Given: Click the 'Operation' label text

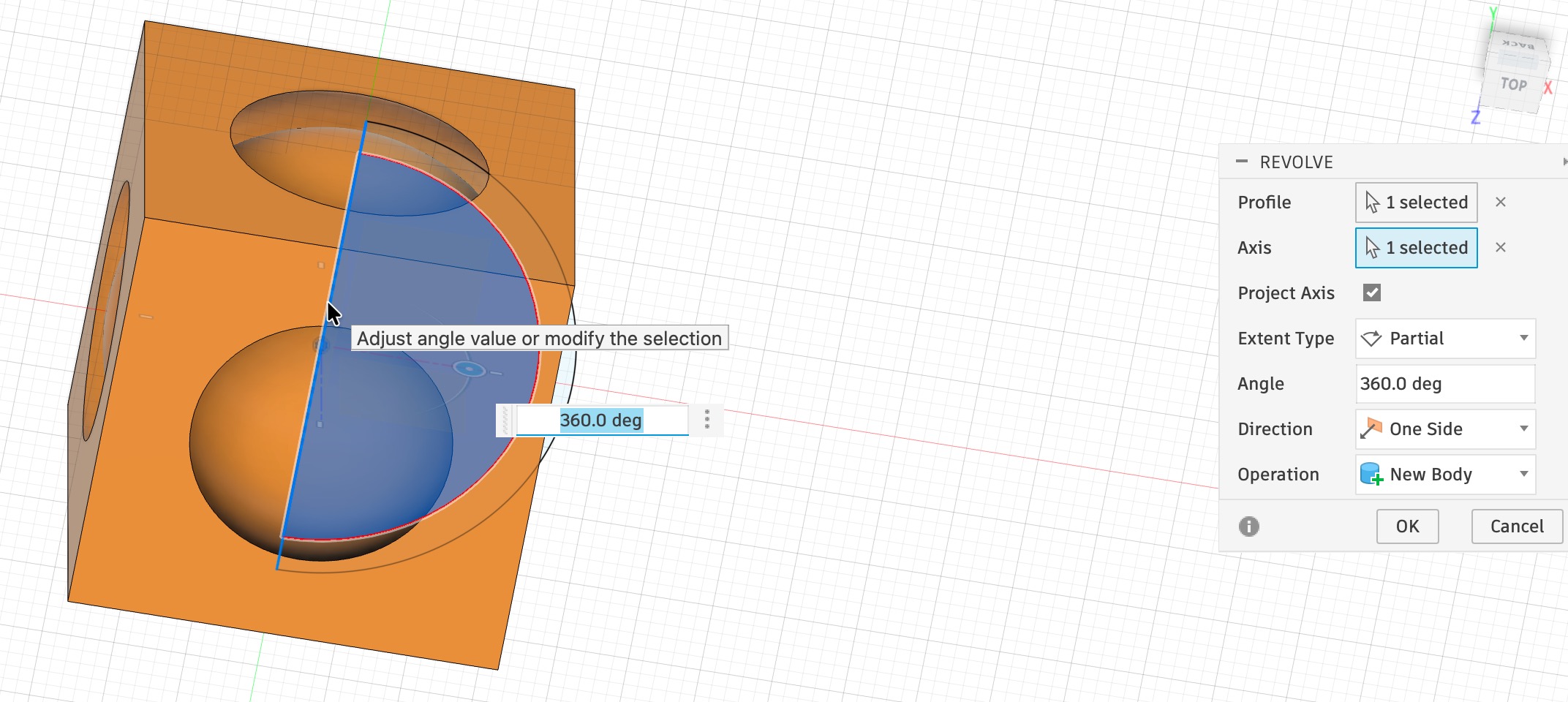Looking at the screenshot, I should point(1278,475).
